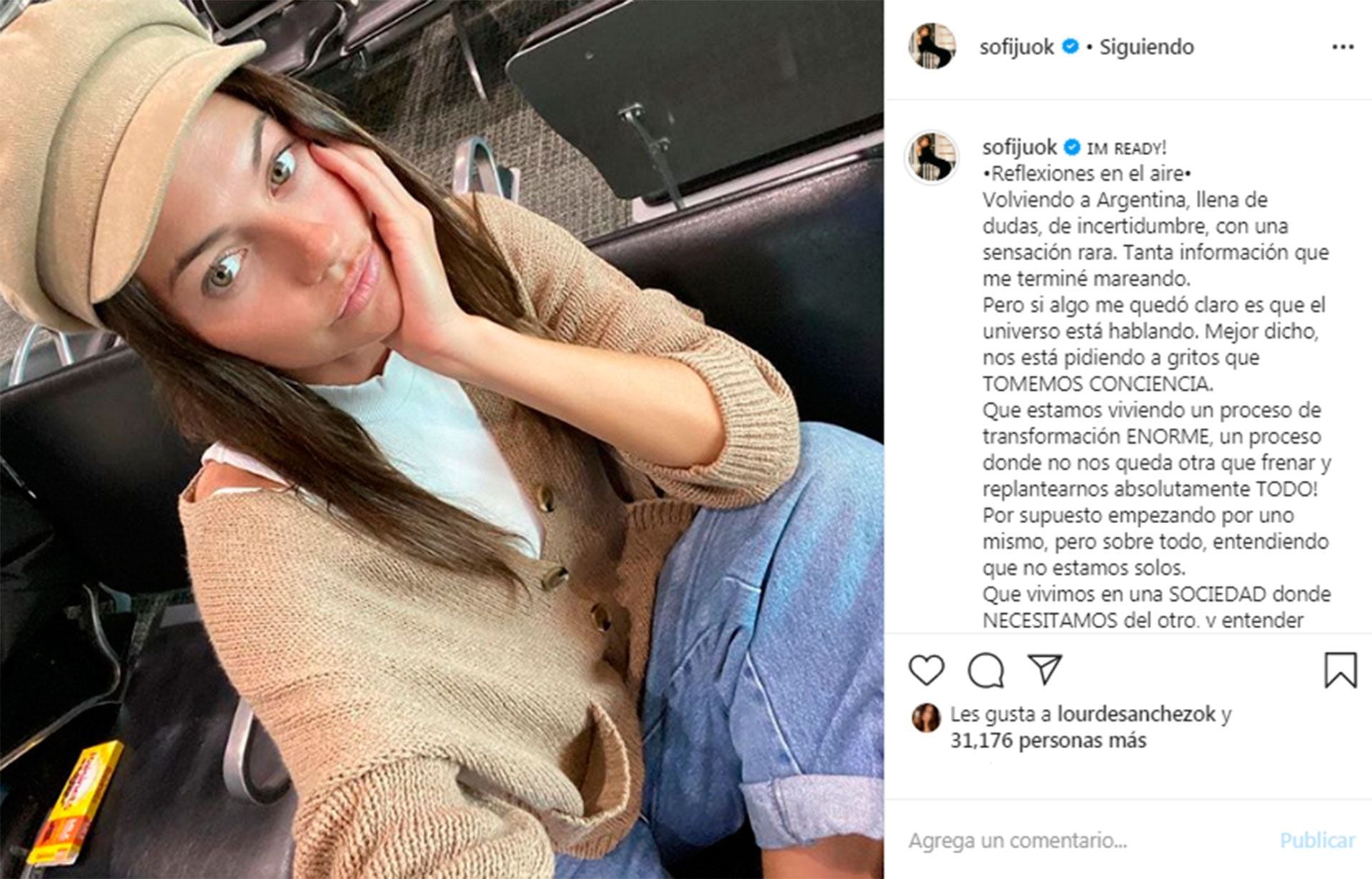Open sofijuok avatar beside the caption
This screenshot has height=879, width=1372.
tap(932, 158)
